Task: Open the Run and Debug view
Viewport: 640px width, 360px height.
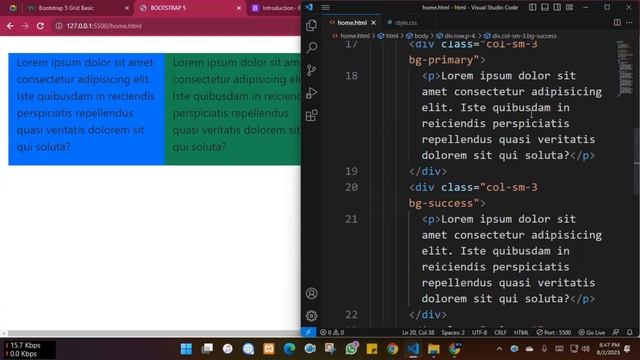Action: click(311, 93)
